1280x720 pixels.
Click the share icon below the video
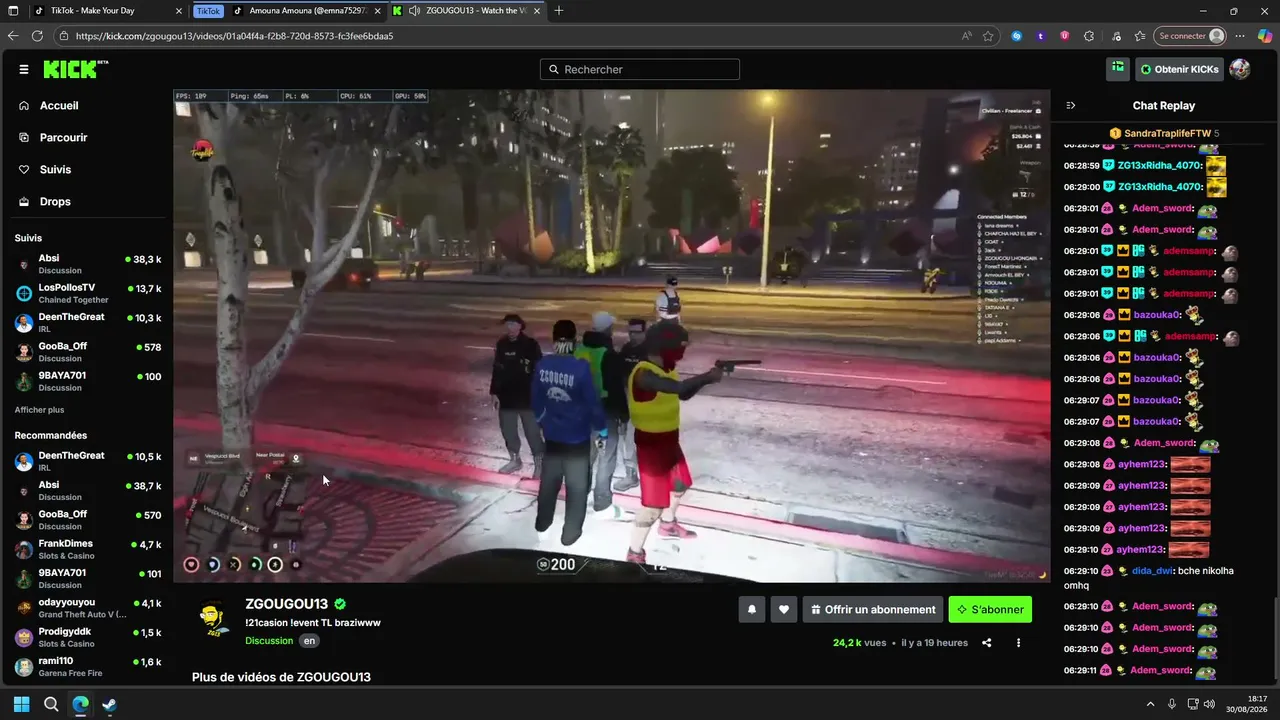(987, 643)
